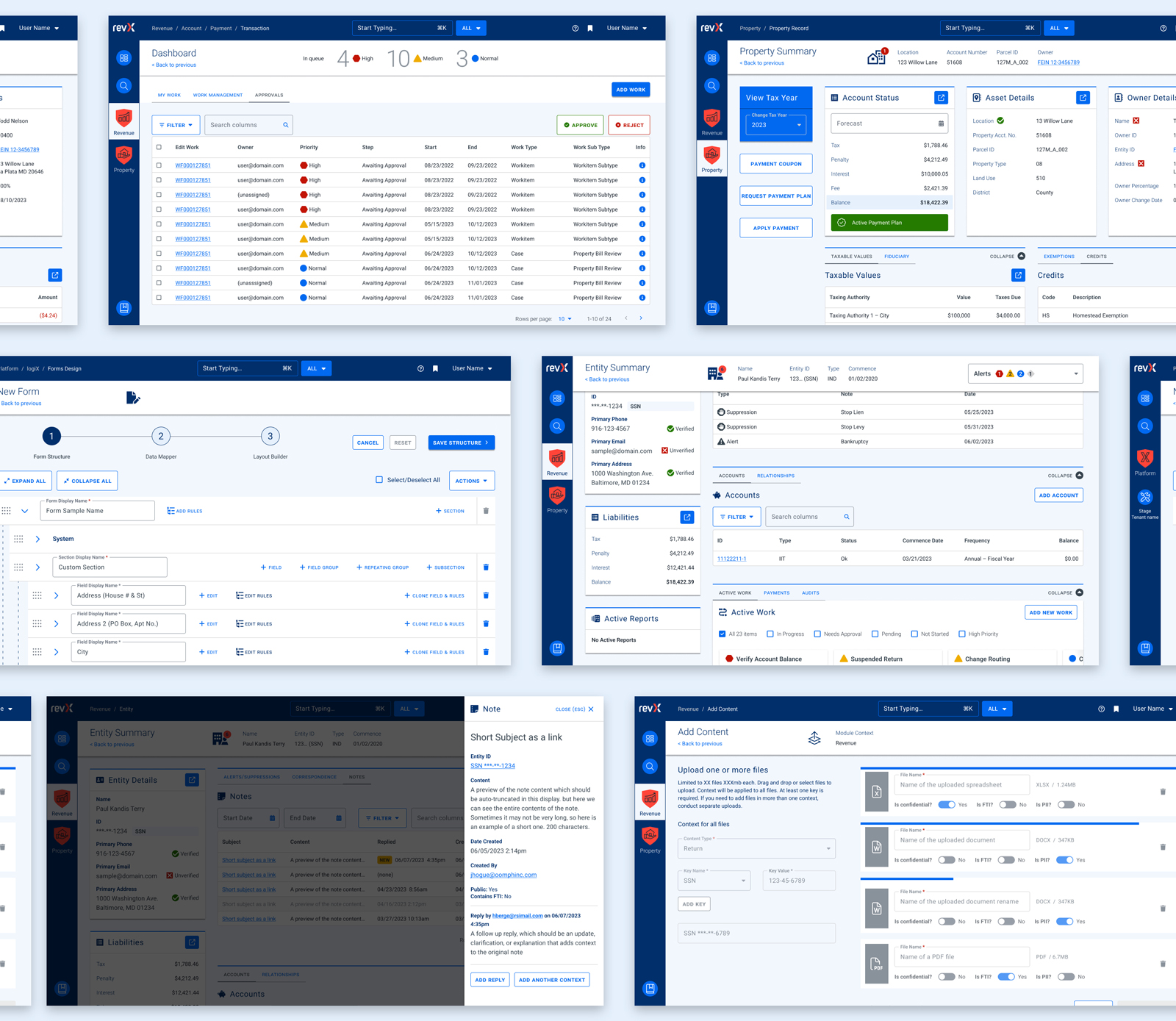Image resolution: width=1176 pixels, height=1021 pixels.
Task: Switch to Work Management tab
Action: [218, 95]
